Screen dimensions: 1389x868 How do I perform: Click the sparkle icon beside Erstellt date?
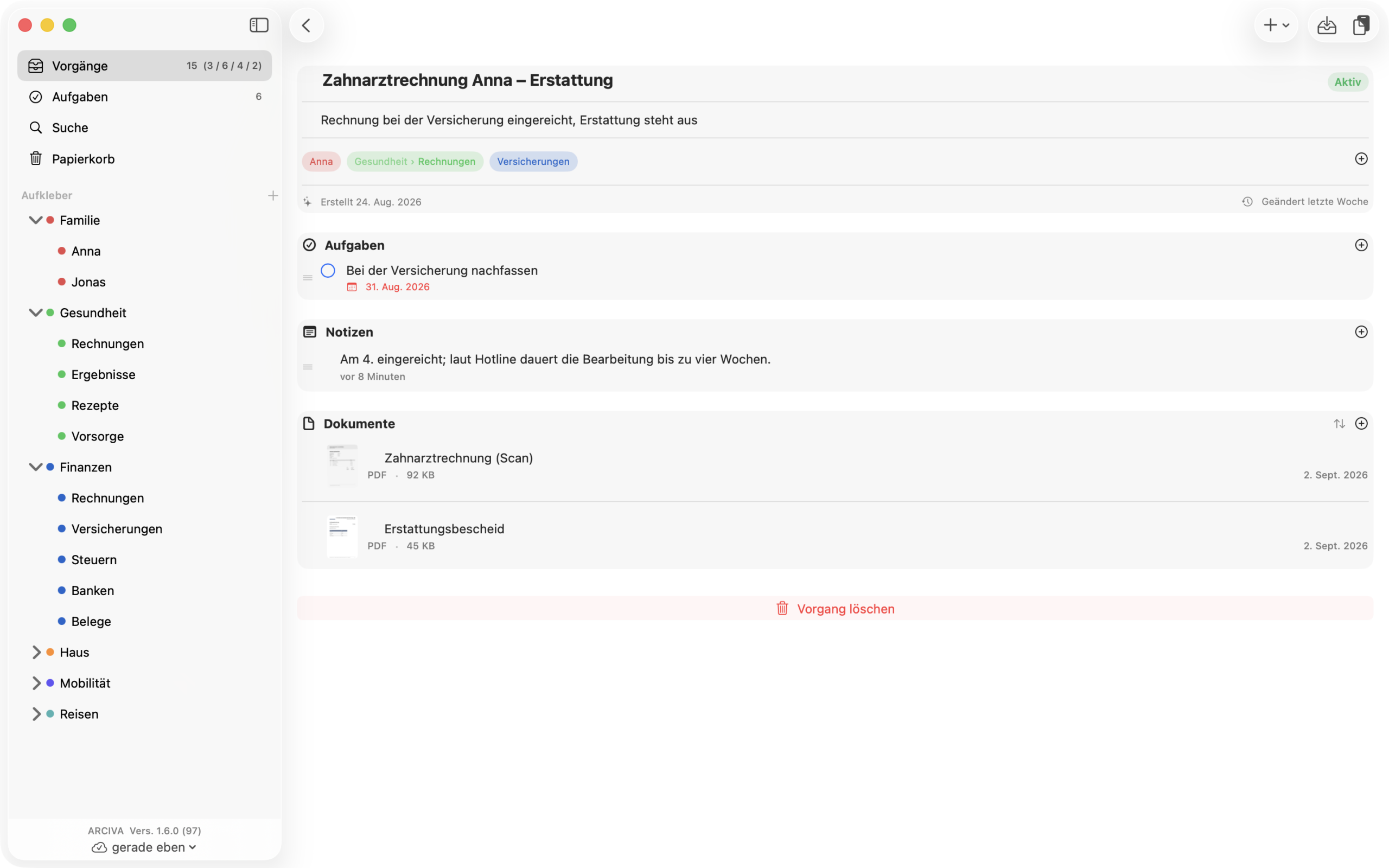308,201
